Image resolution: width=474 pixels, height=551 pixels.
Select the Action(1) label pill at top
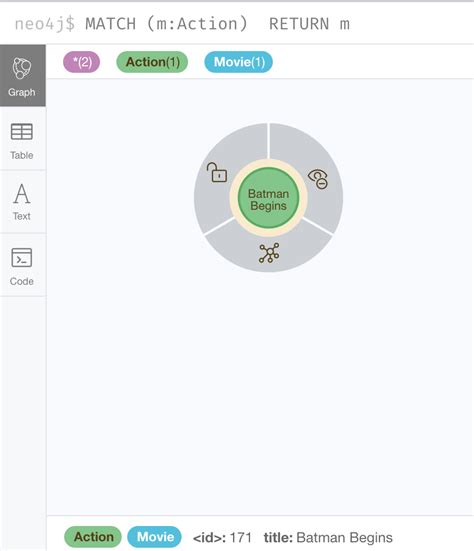pyautogui.click(x=152, y=62)
